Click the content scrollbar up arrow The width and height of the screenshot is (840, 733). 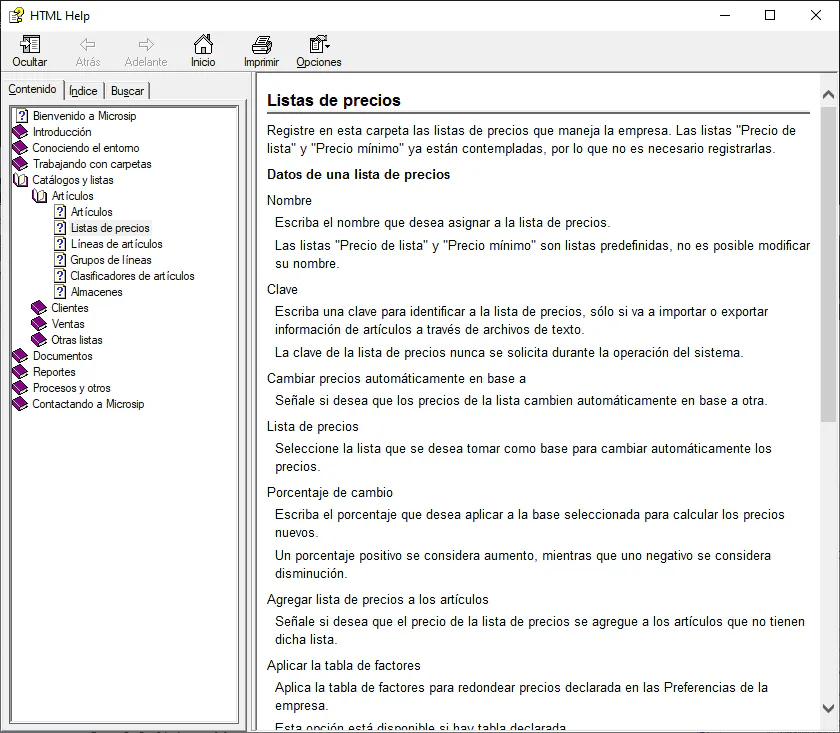828,95
